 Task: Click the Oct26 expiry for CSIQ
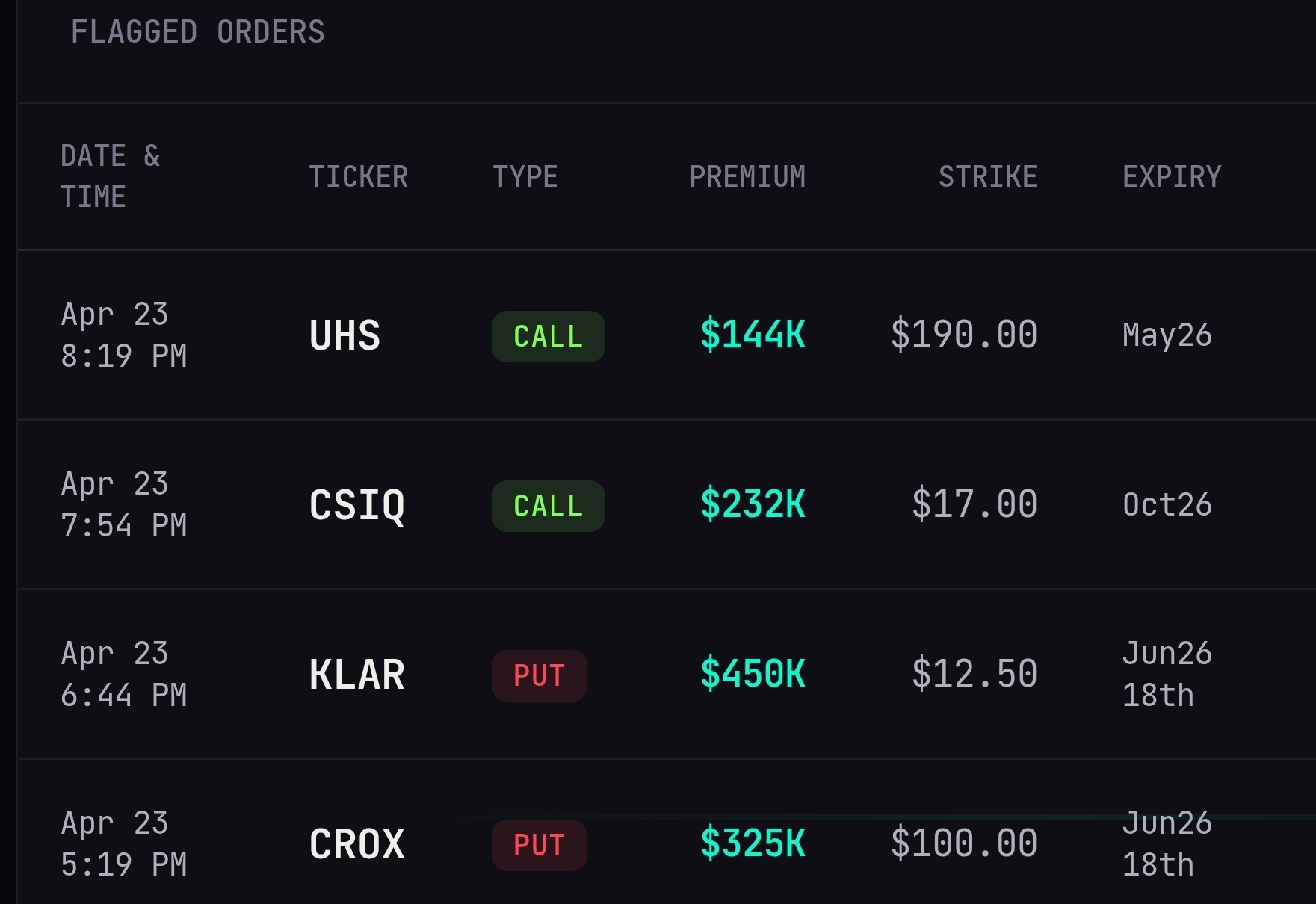(x=1167, y=505)
